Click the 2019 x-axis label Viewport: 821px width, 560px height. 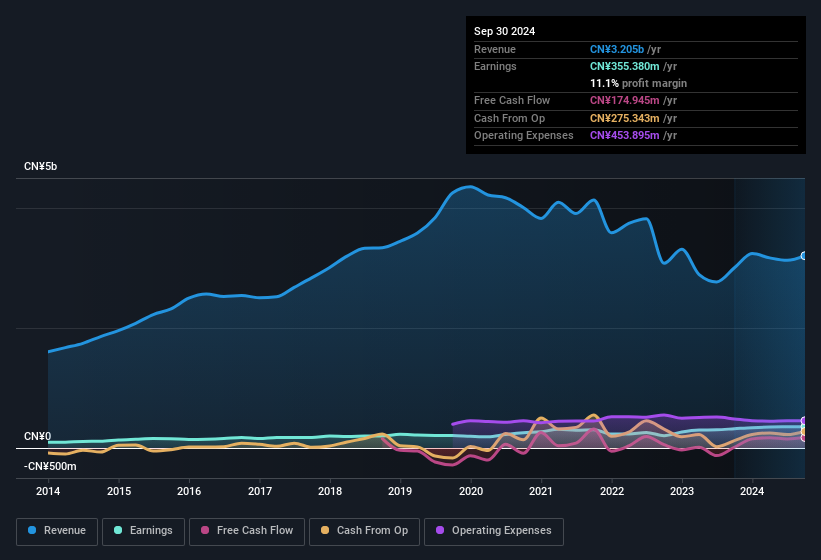pos(400,491)
